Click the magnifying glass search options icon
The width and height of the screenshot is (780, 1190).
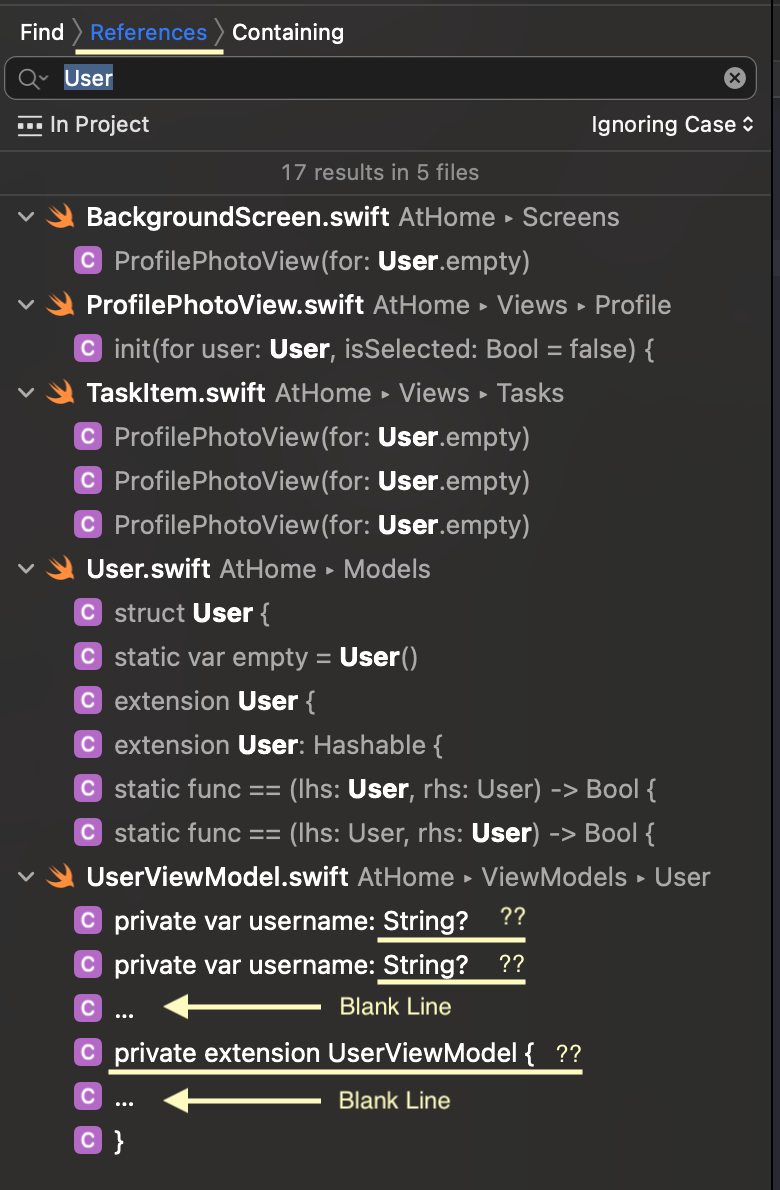click(x=32, y=78)
